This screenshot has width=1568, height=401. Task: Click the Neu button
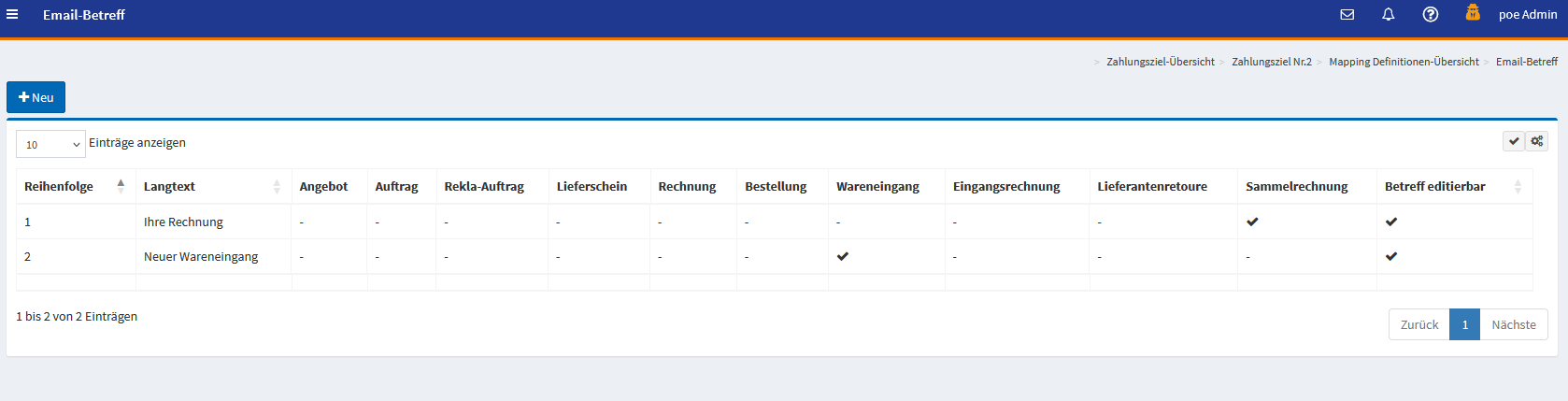pyautogui.click(x=36, y=97)
